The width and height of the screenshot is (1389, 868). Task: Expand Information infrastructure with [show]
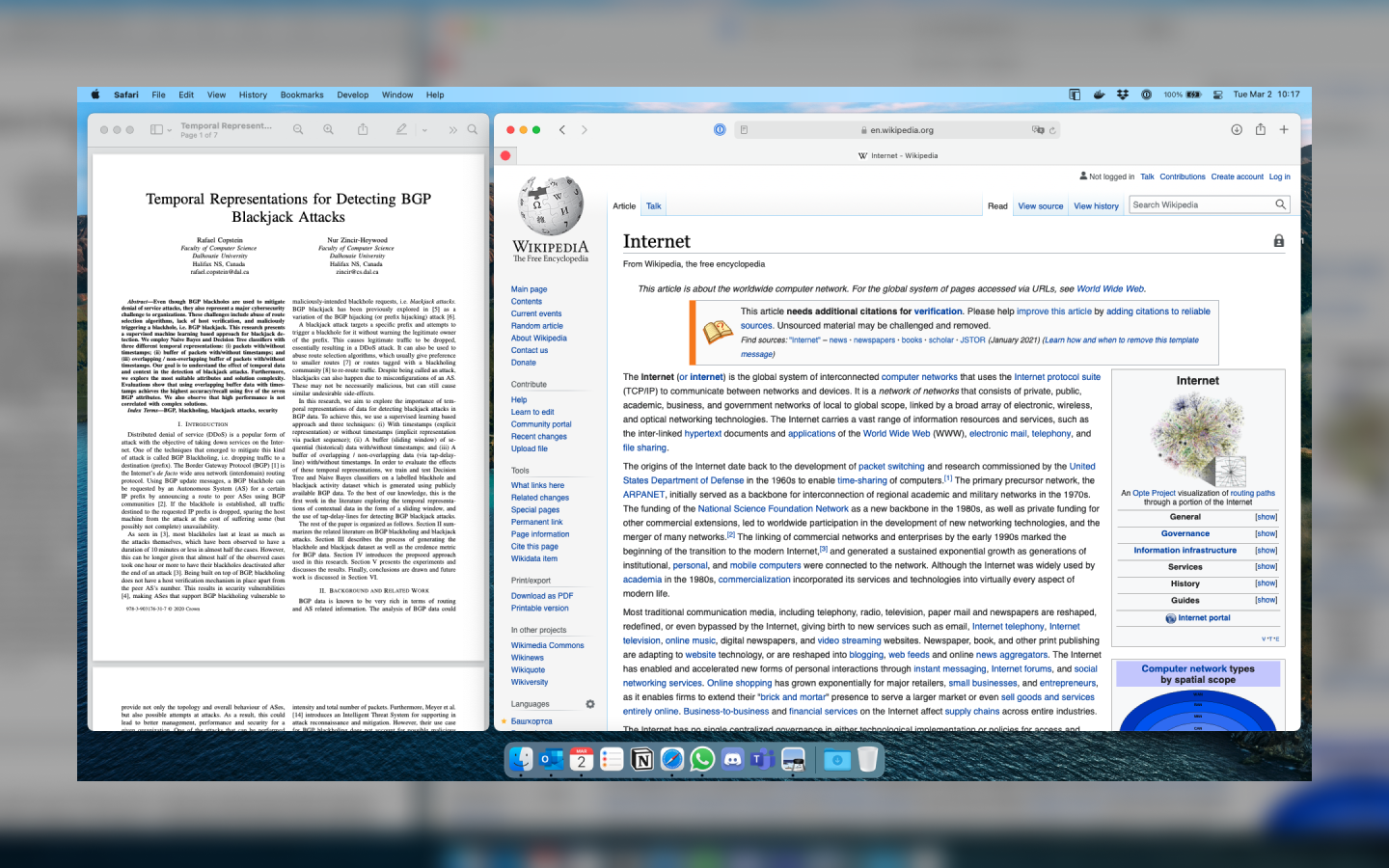[1266, 551]
